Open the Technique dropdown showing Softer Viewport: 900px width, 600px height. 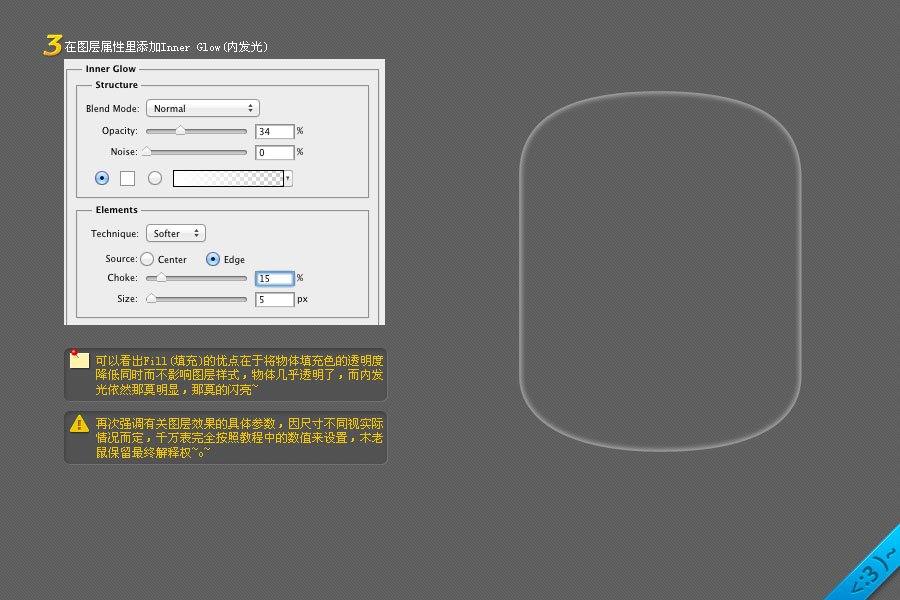coord(176,233)
